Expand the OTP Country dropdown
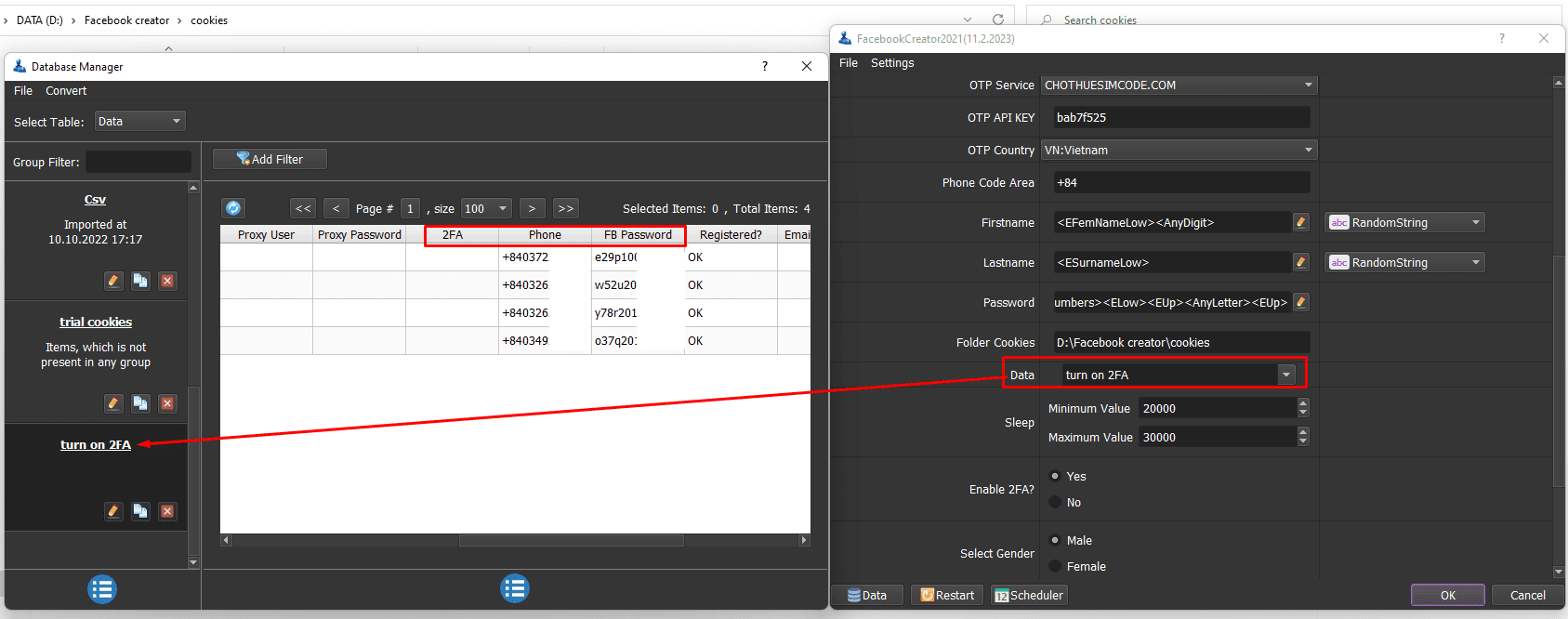The width and height of the screenshot is (1568, 619). (x=1179, y=150)
